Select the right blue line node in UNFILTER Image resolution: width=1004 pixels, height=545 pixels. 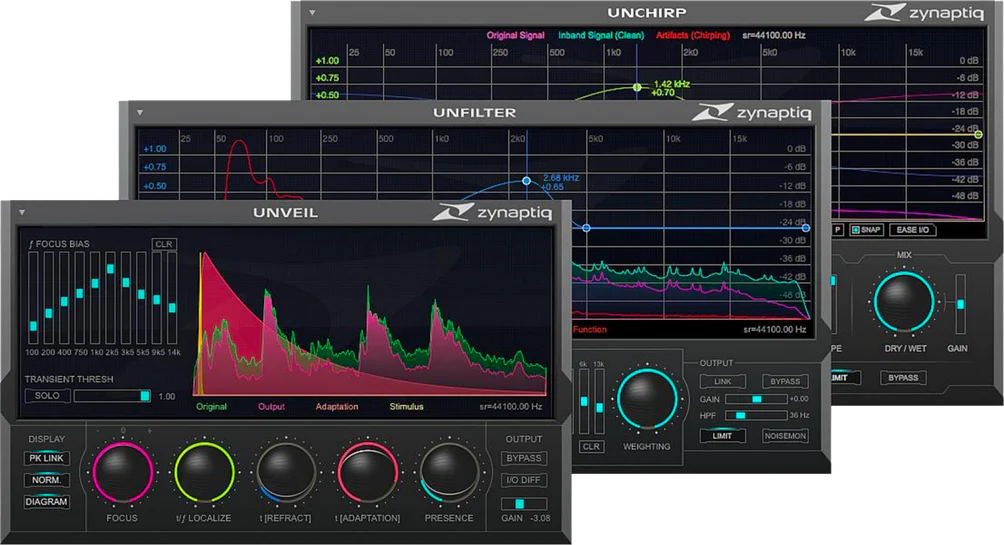coord(806,228)
